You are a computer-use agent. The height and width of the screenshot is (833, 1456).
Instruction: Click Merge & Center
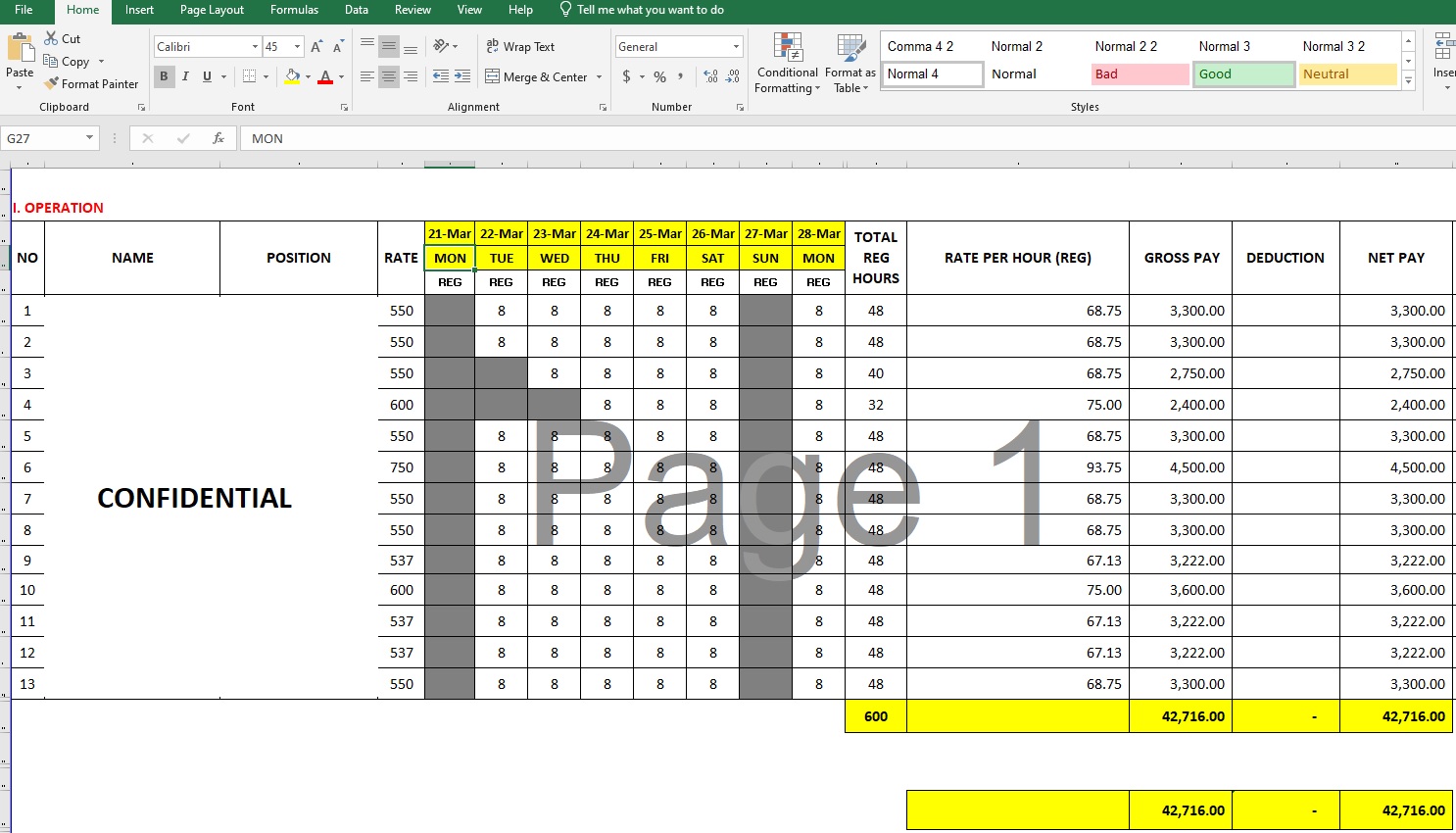(537, 76)
